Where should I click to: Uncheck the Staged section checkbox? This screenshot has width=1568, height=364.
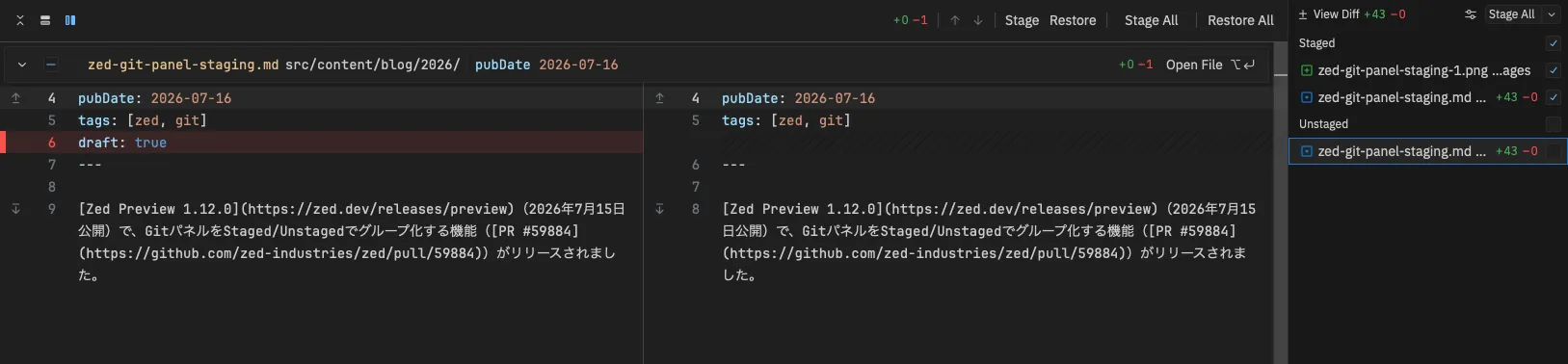tap(1553, 43)
